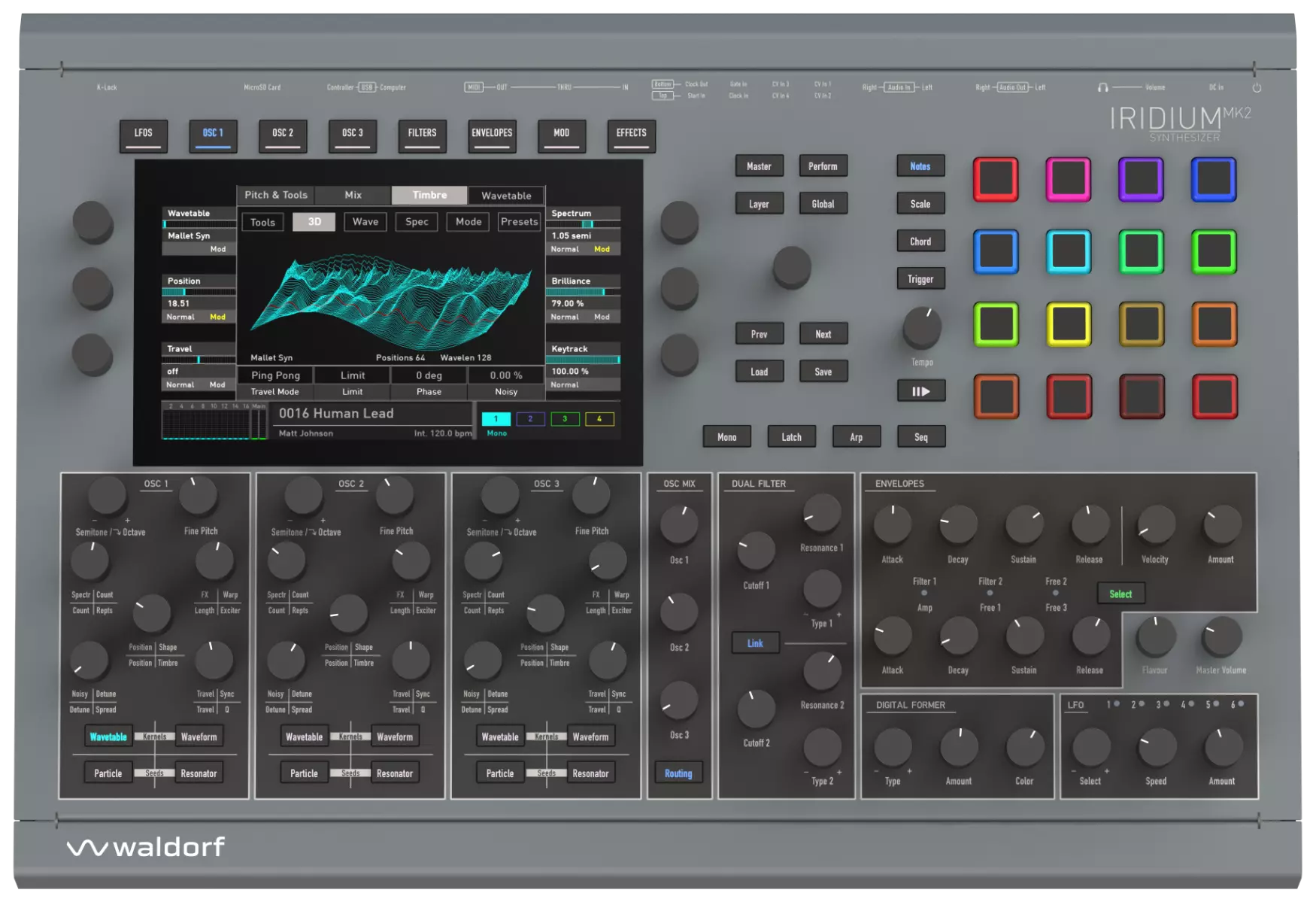Open Presets on the display

(x=520, y=222)
